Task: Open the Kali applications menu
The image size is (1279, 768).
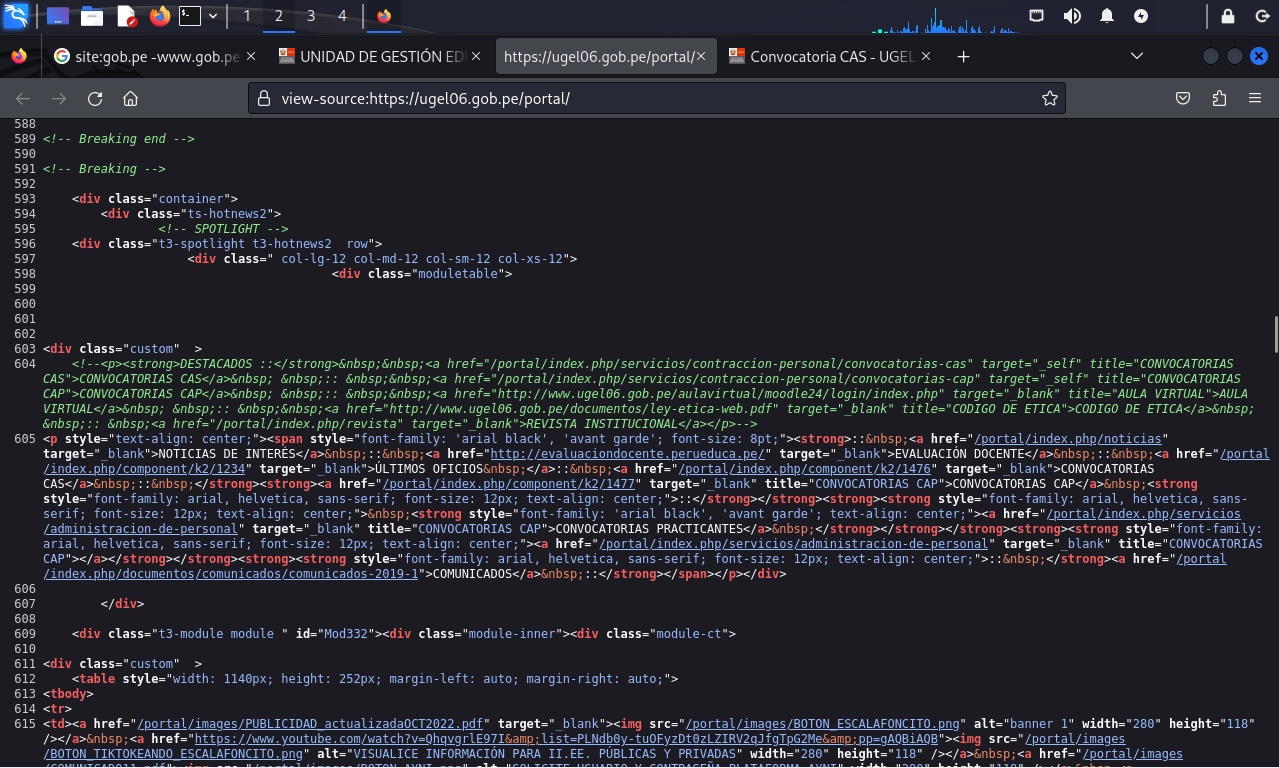Action: (x=16, y=16)
